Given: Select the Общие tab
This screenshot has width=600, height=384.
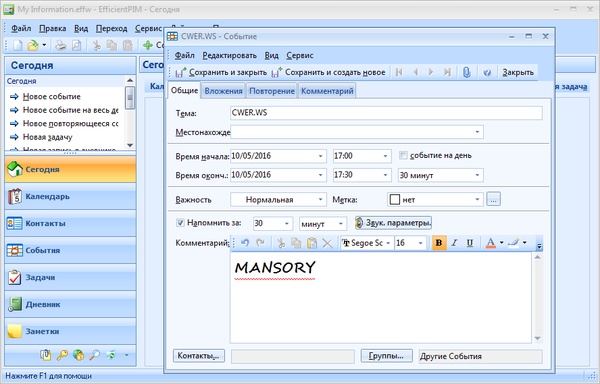Looking at the screenshot, I should coord(184,91).
